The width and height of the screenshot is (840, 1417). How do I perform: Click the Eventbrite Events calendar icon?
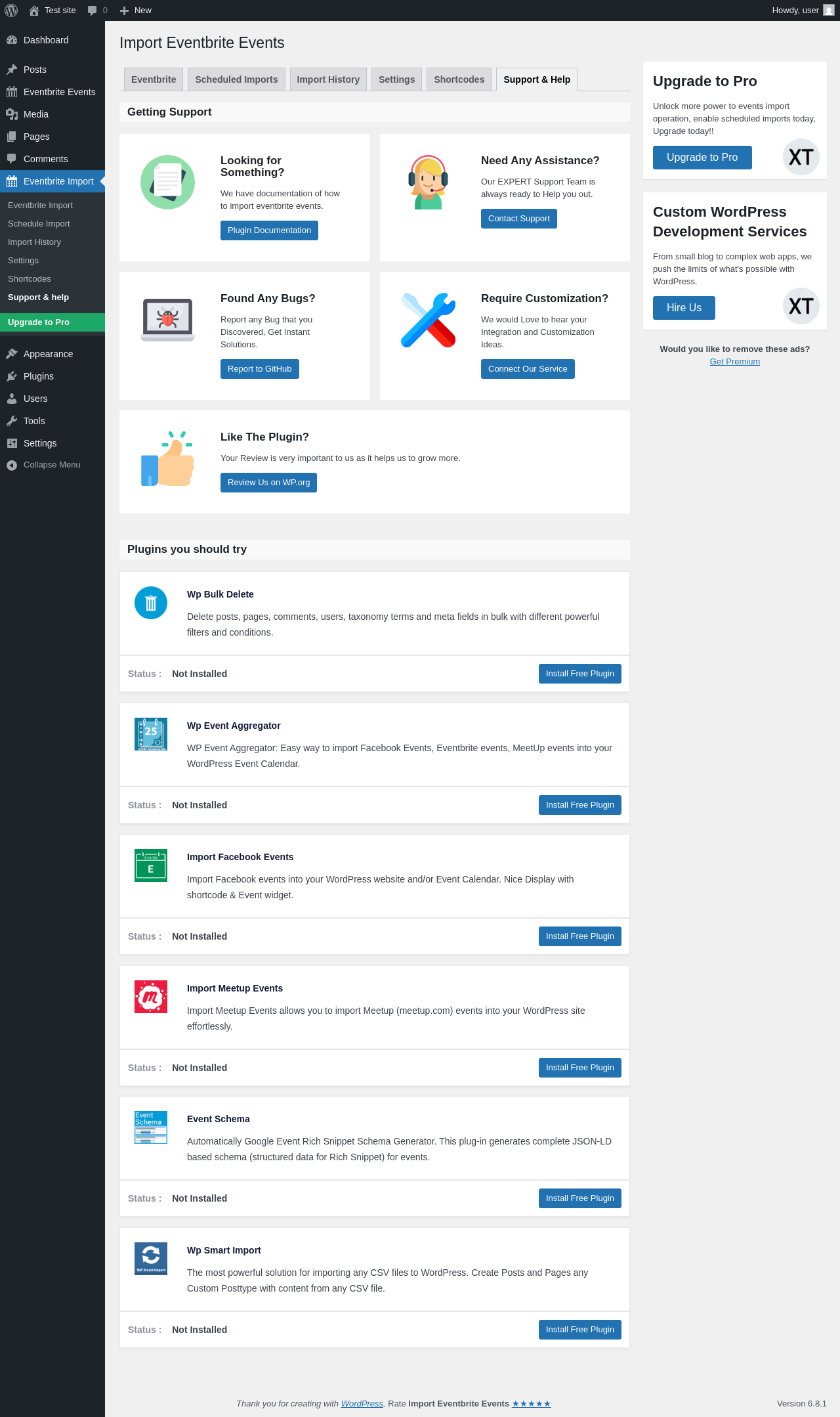point(12,92)
